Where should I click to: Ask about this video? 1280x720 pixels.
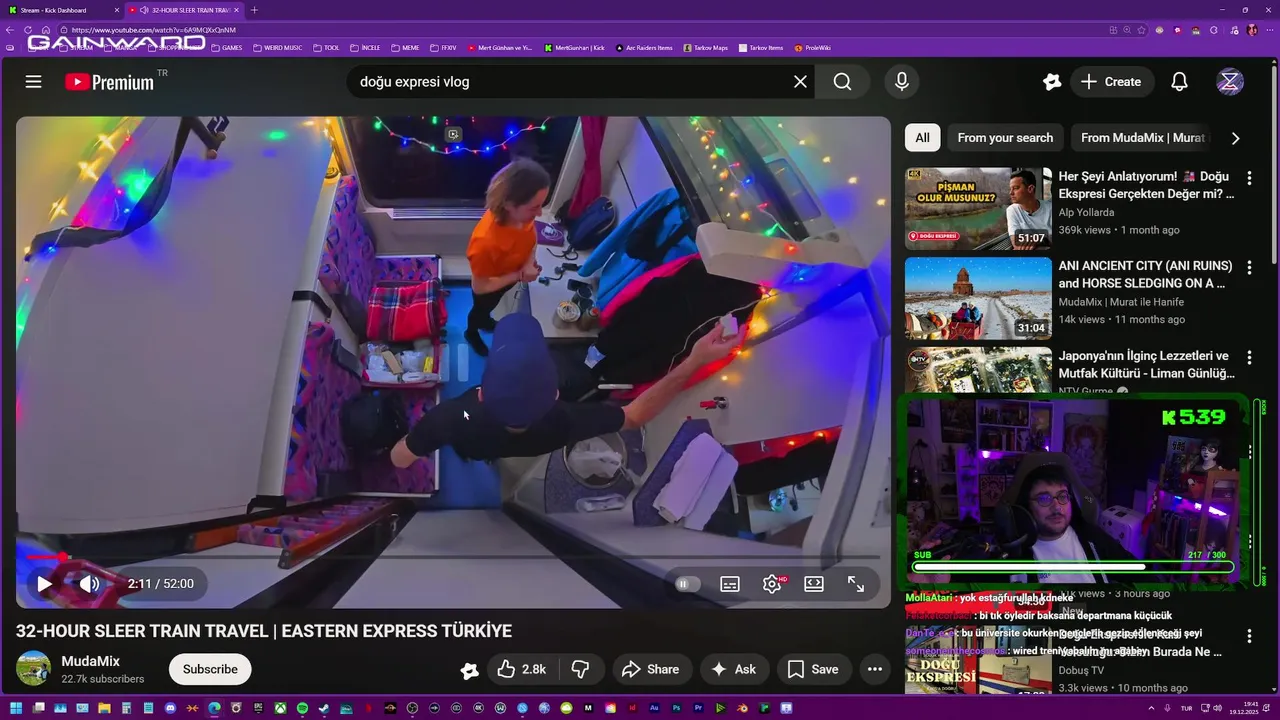click(733, 669)
